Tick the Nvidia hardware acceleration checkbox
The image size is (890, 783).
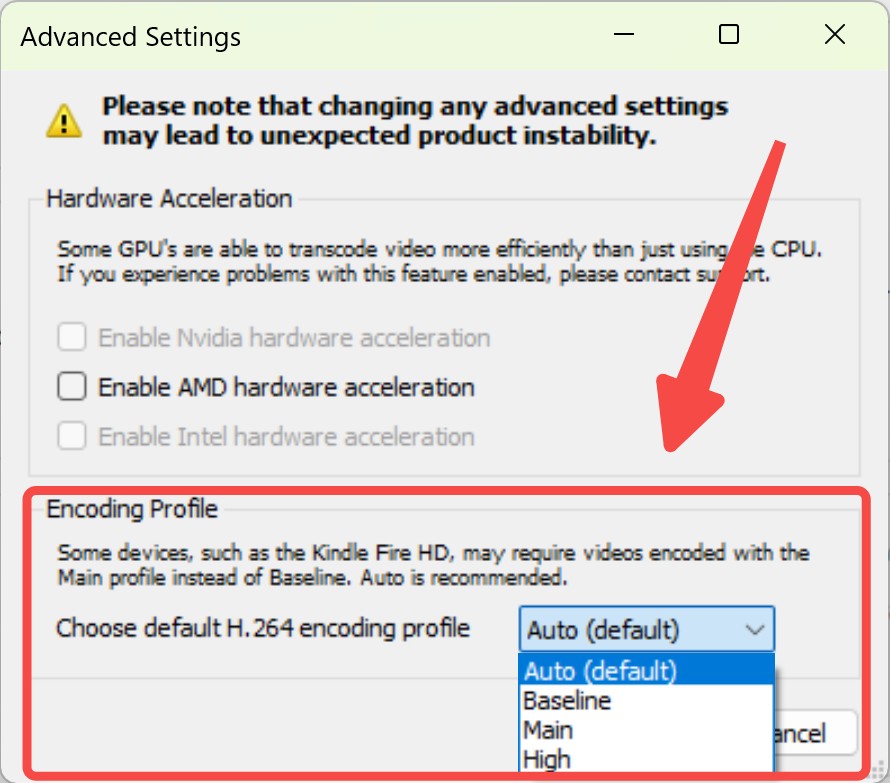(72, 337)
